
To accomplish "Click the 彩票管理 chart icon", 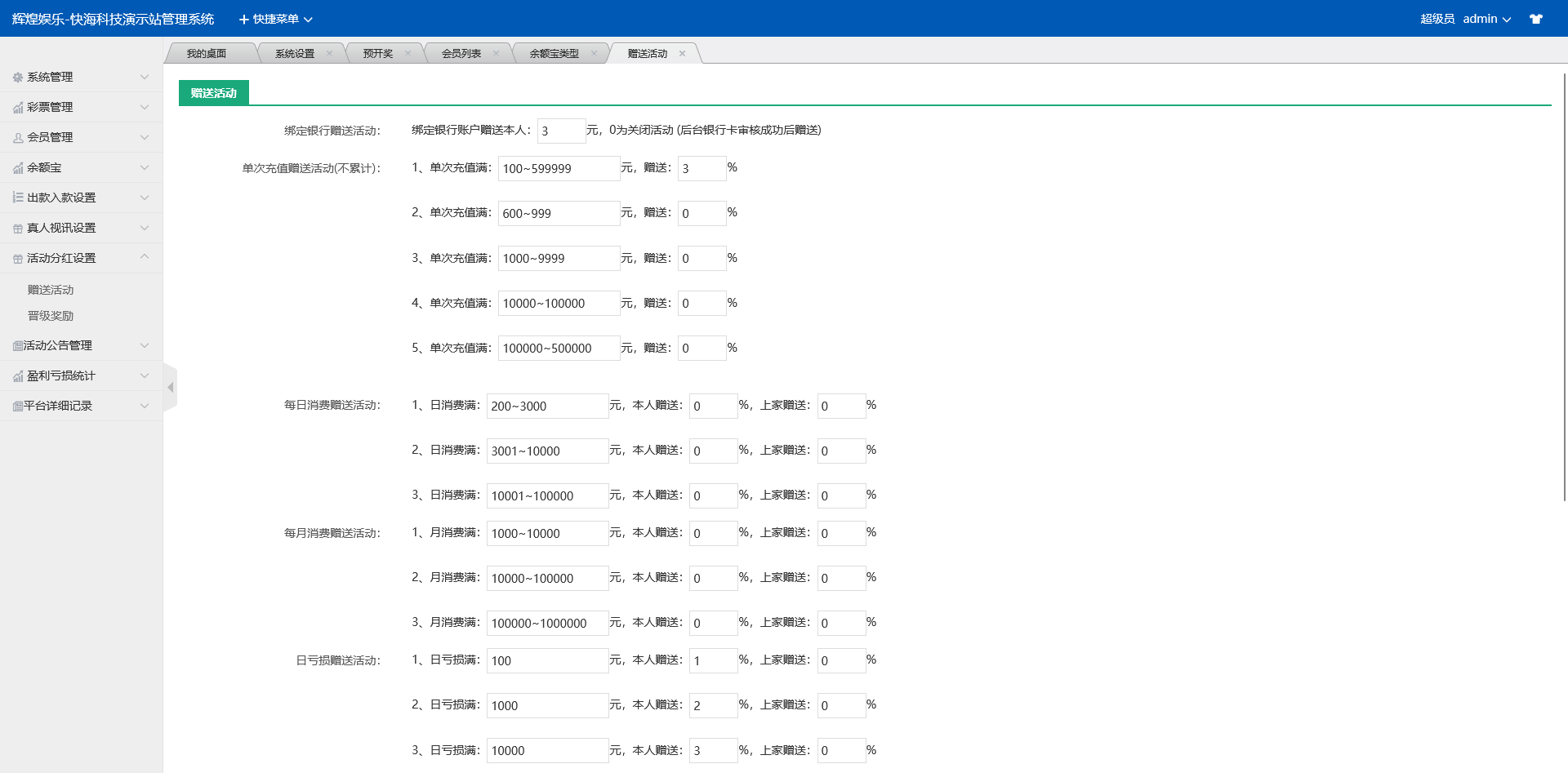I will 18,108.
